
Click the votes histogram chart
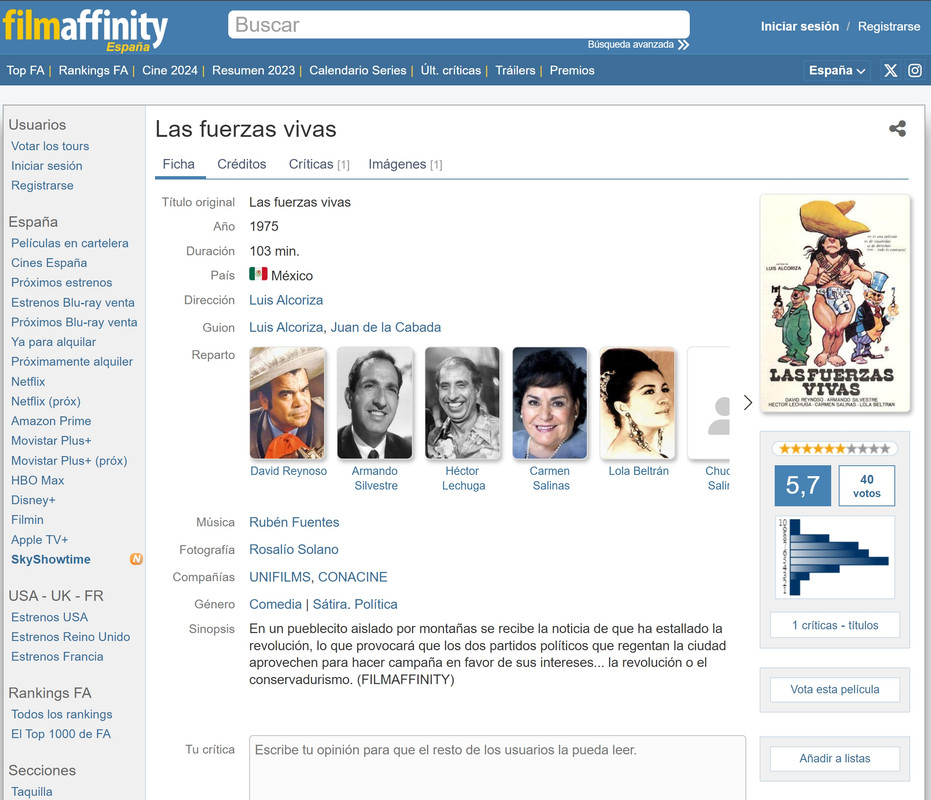pyautogui.click(x=834, y=557)
